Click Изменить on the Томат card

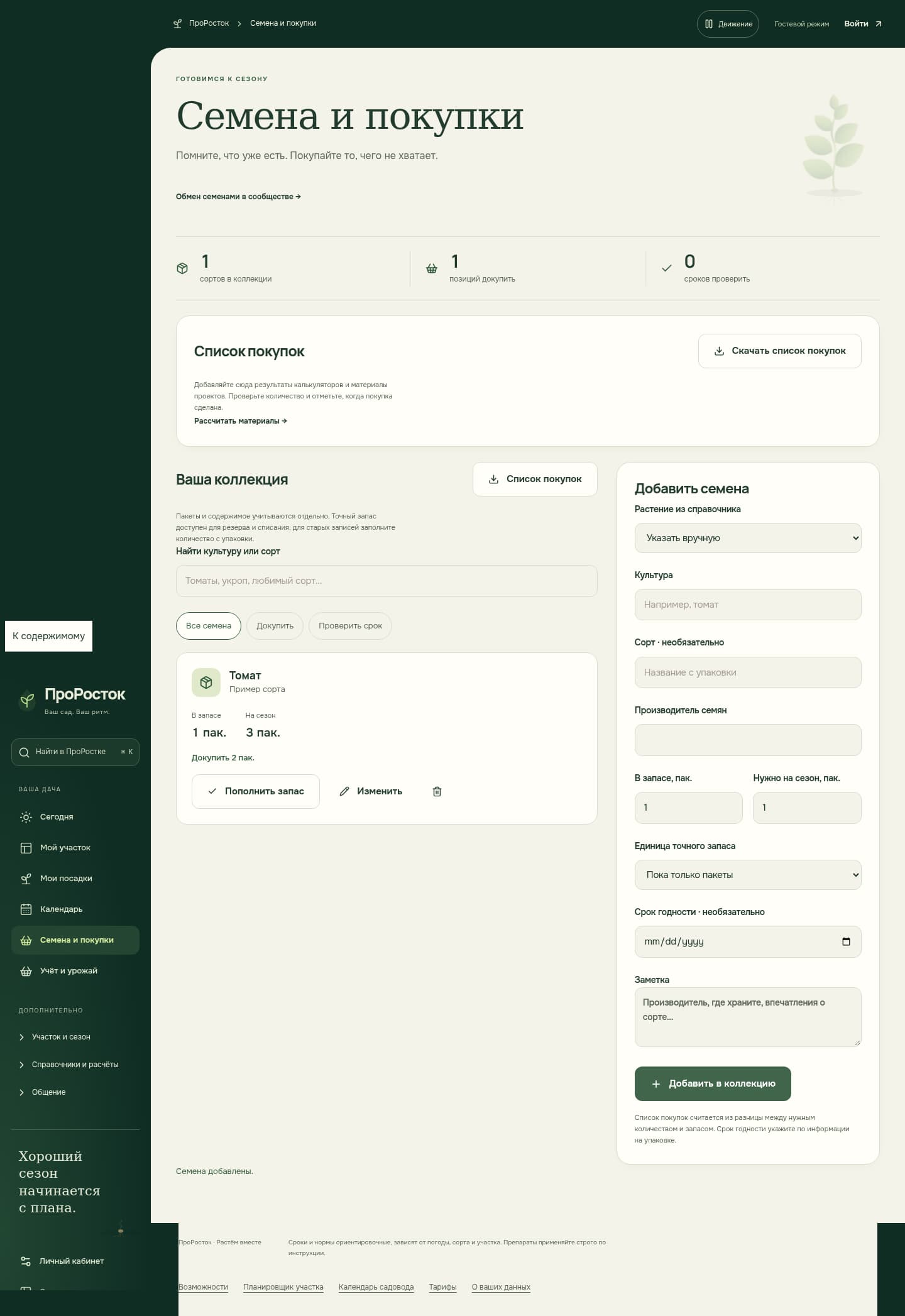pyautogui.click(x=371, y=791)
